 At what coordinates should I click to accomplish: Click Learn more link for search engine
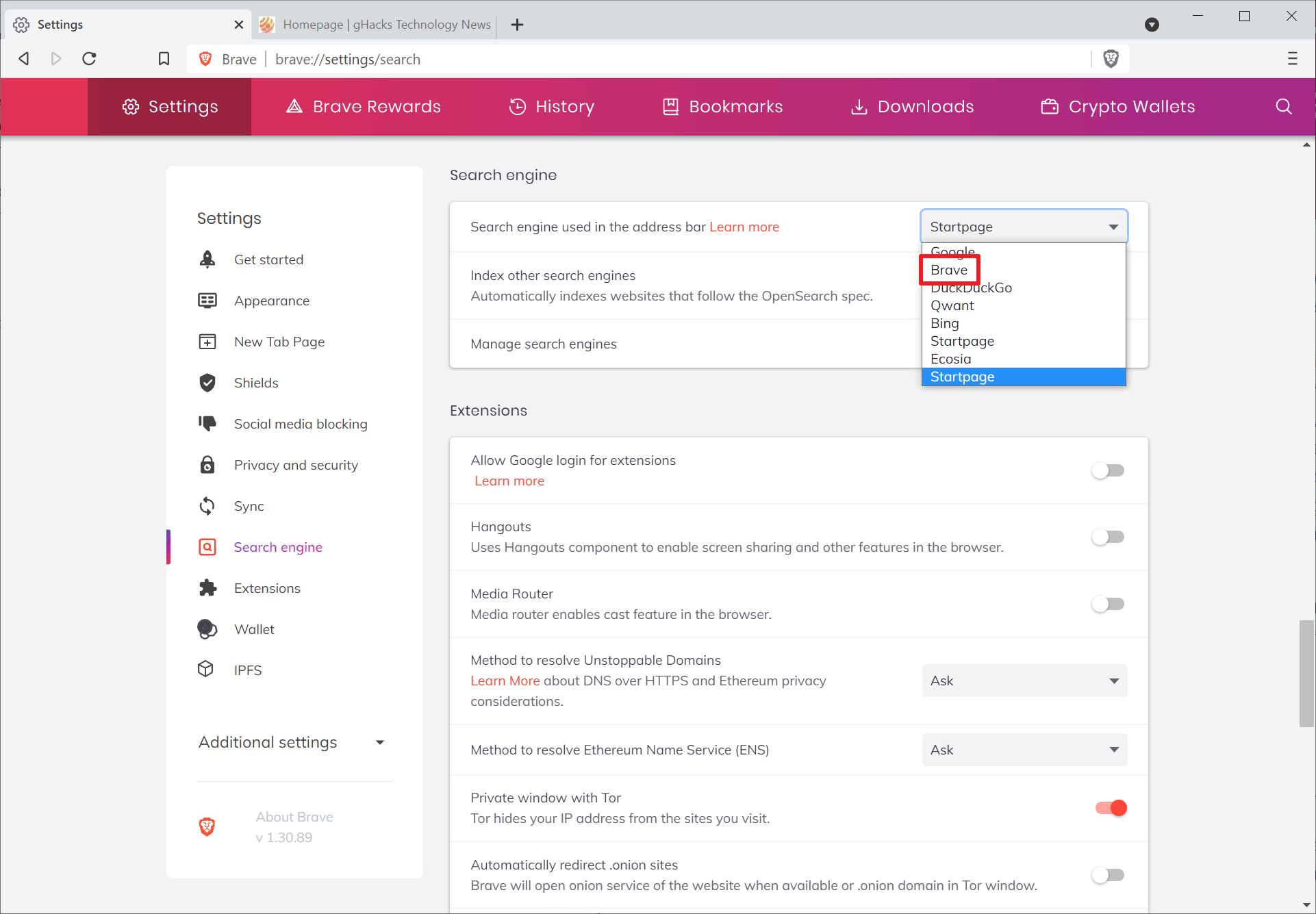[744, 227]
